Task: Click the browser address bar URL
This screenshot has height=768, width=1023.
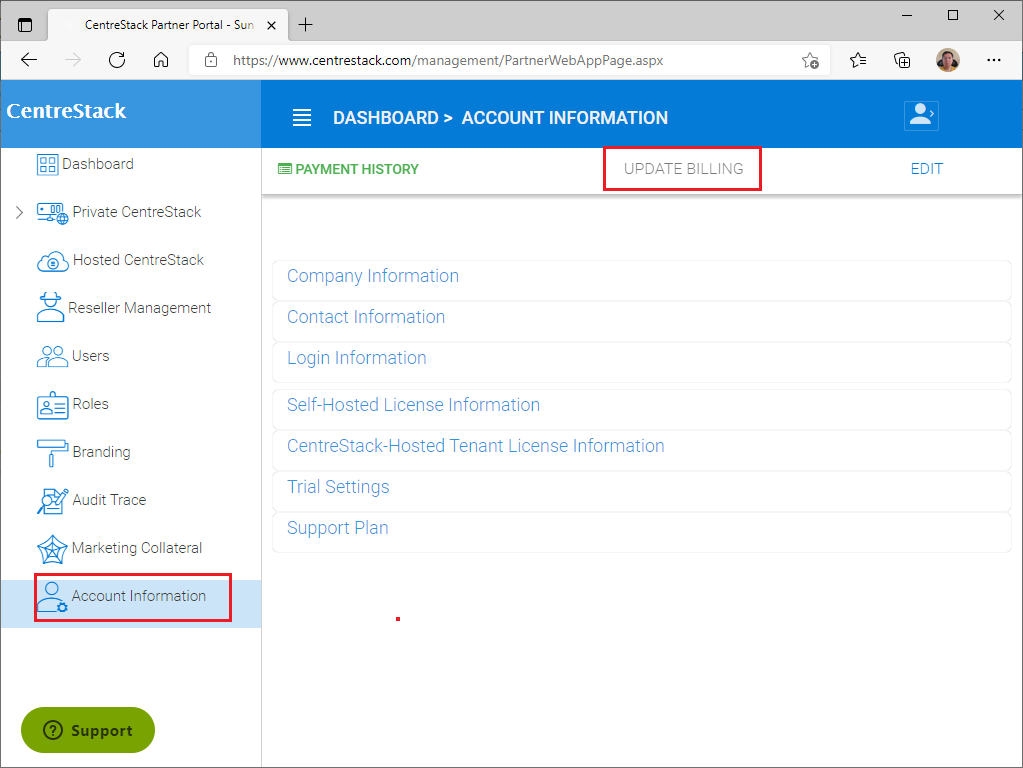Action: [448, 60]
